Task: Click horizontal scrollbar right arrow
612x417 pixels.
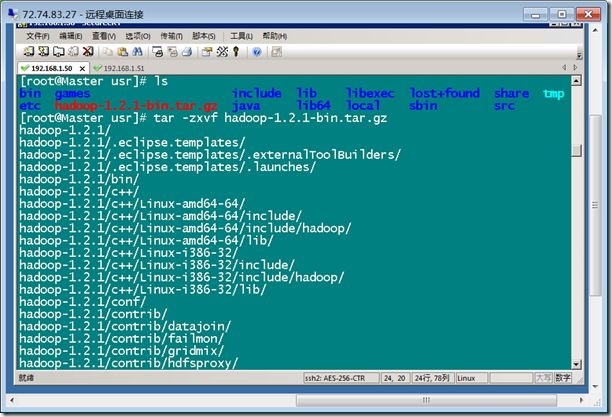Action: click(582, 400)
